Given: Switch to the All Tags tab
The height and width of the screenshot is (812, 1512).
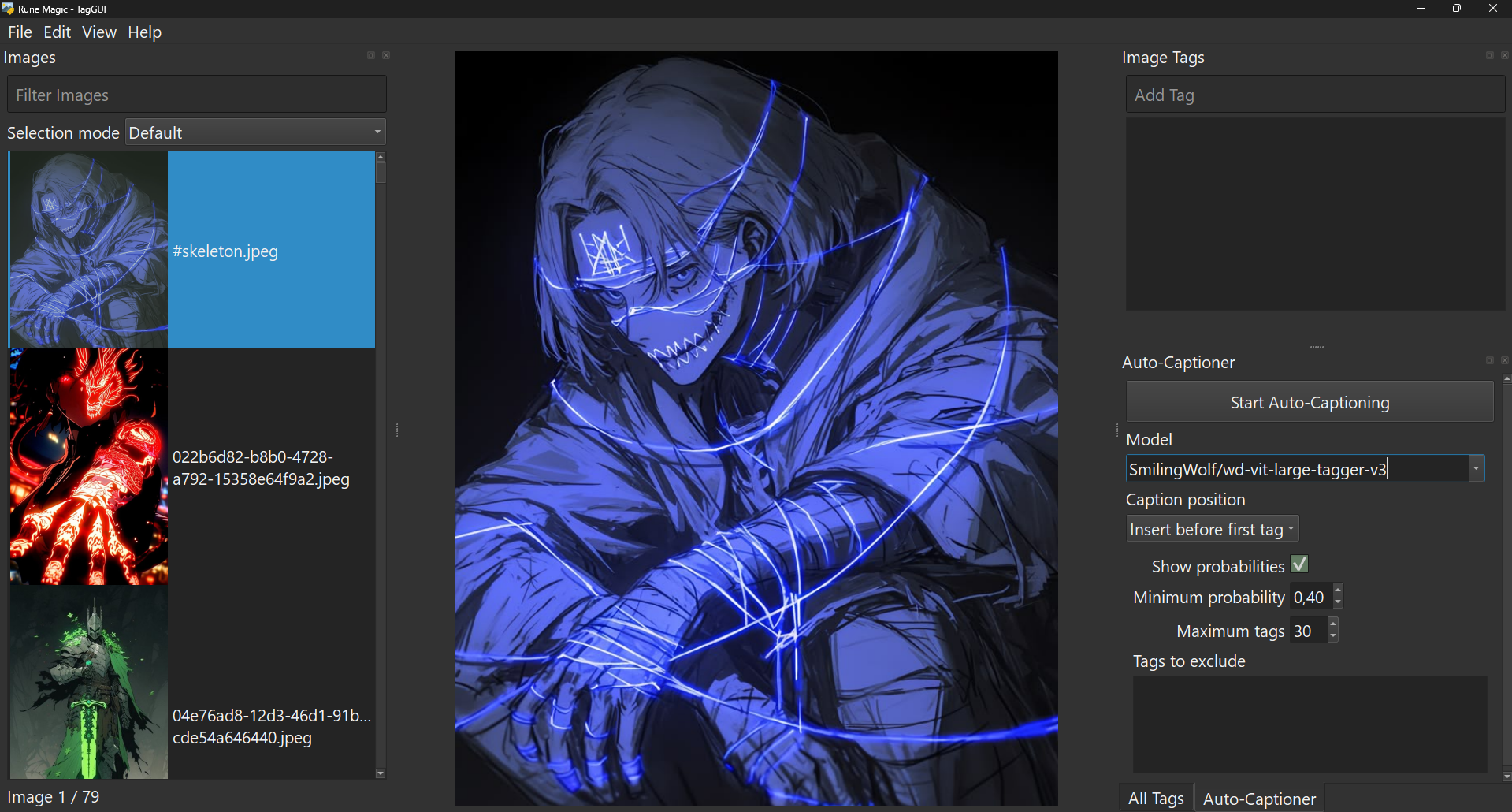Looking at the screenshot, I should pos(1155,799).
